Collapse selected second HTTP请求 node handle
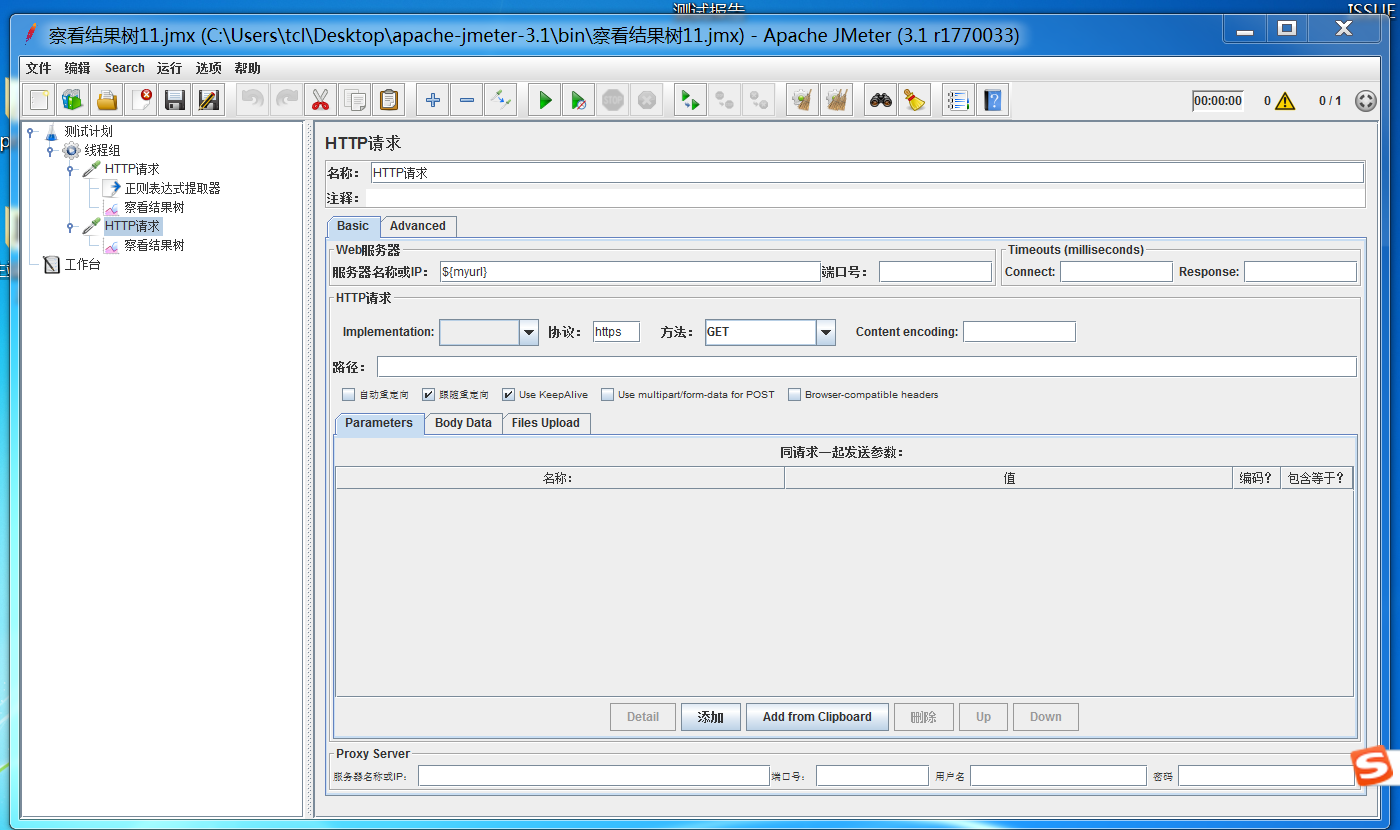1400x830 pixels. 70,227
